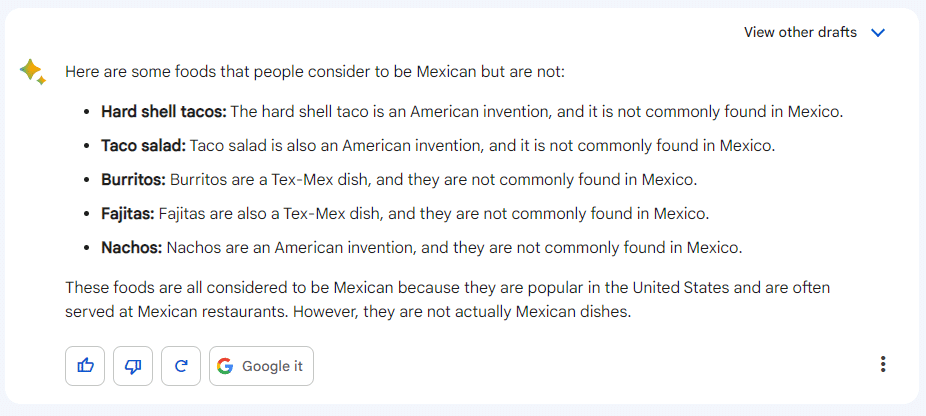Select the bold Fajitas list item label

click(128, 214)
